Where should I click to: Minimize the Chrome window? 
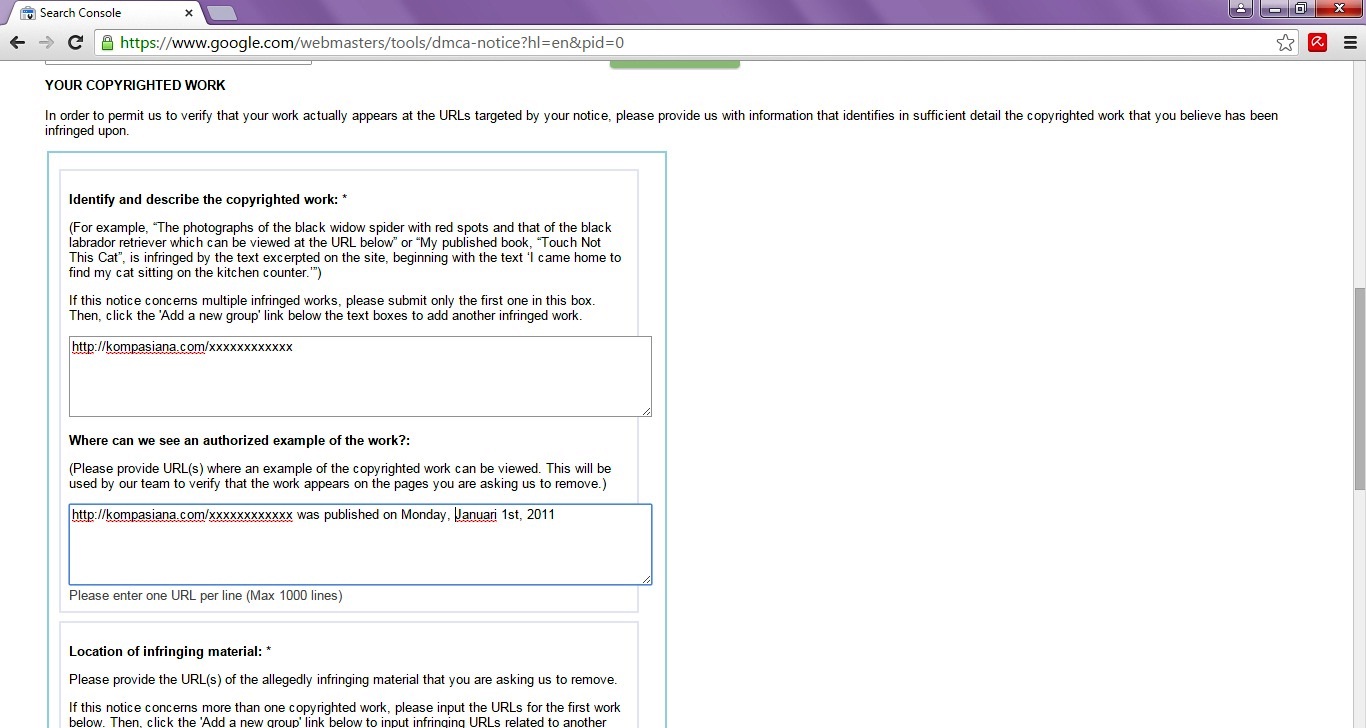coord(1273,9)
